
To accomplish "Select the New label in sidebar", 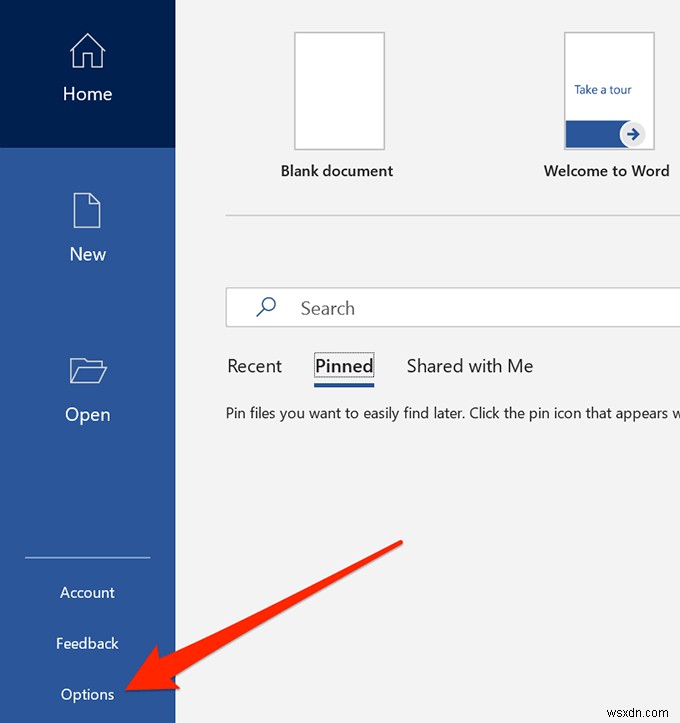I will coord(88,254).
